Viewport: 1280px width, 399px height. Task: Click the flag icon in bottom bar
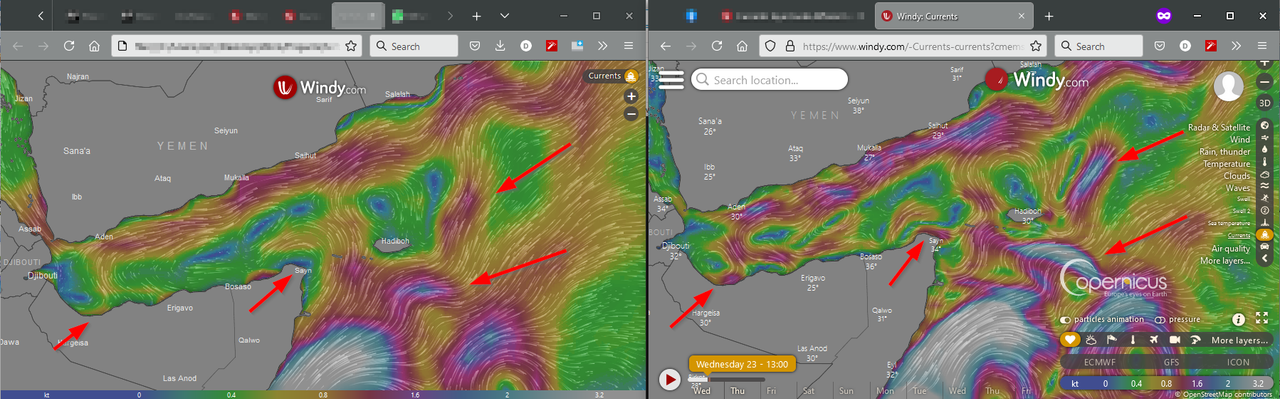point(1111,340)
